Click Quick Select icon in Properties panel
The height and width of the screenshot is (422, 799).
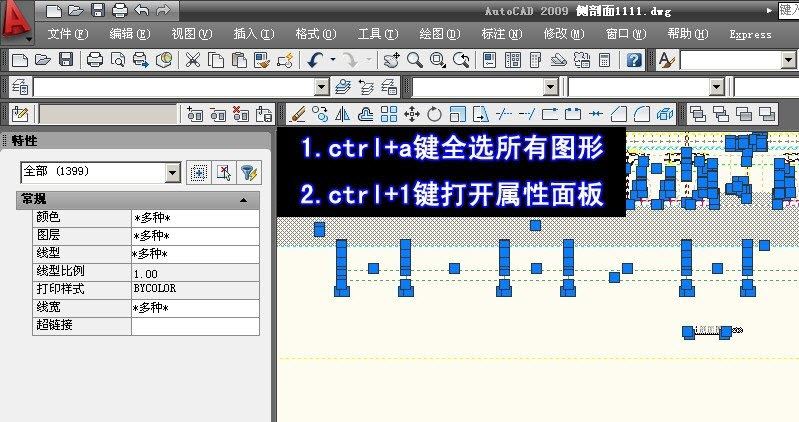click(x=250, y=173)
